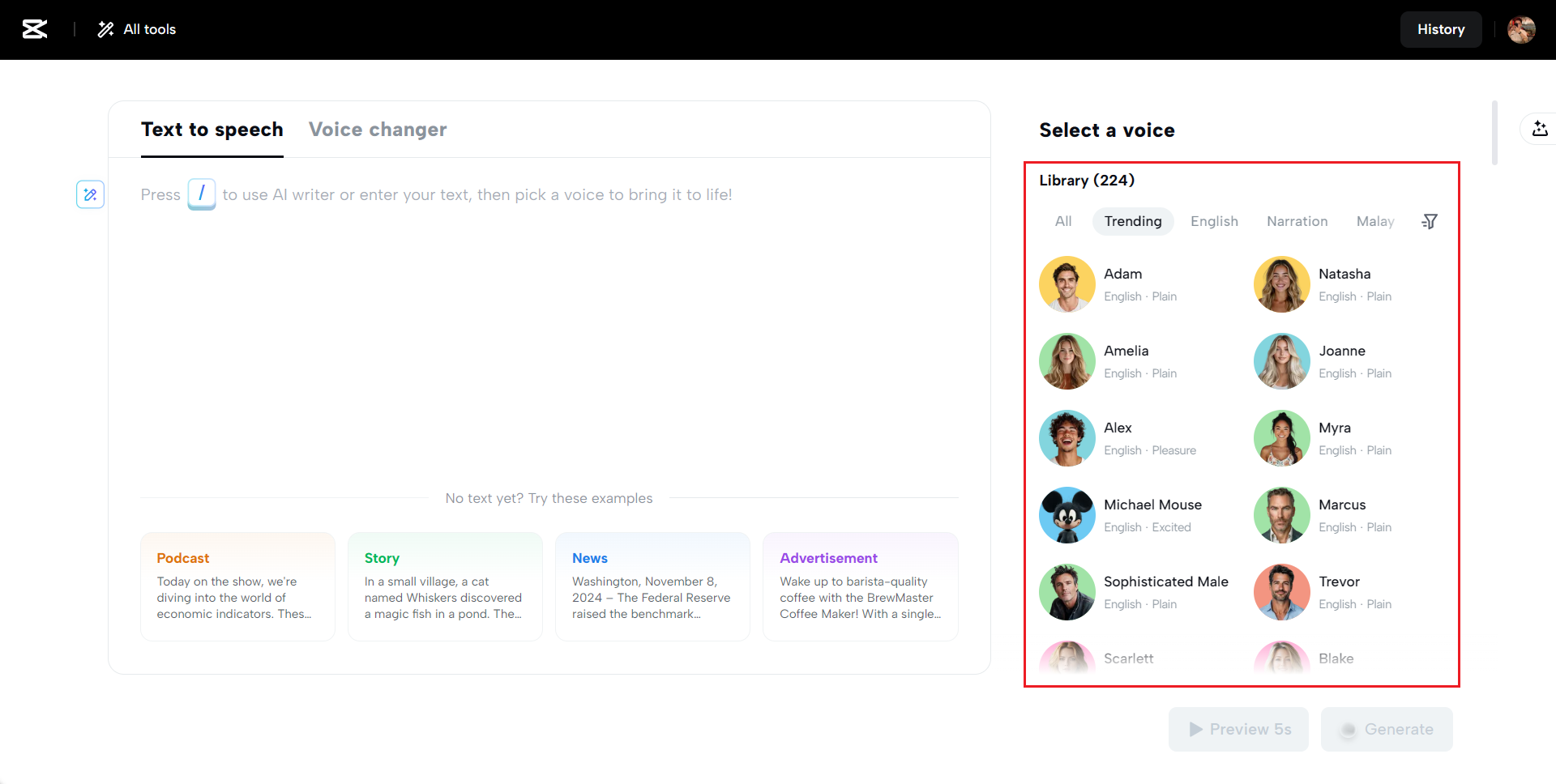
Task: Click the page vertical scrollbar
Action: pyautogui.click(x=1494, y=133)
